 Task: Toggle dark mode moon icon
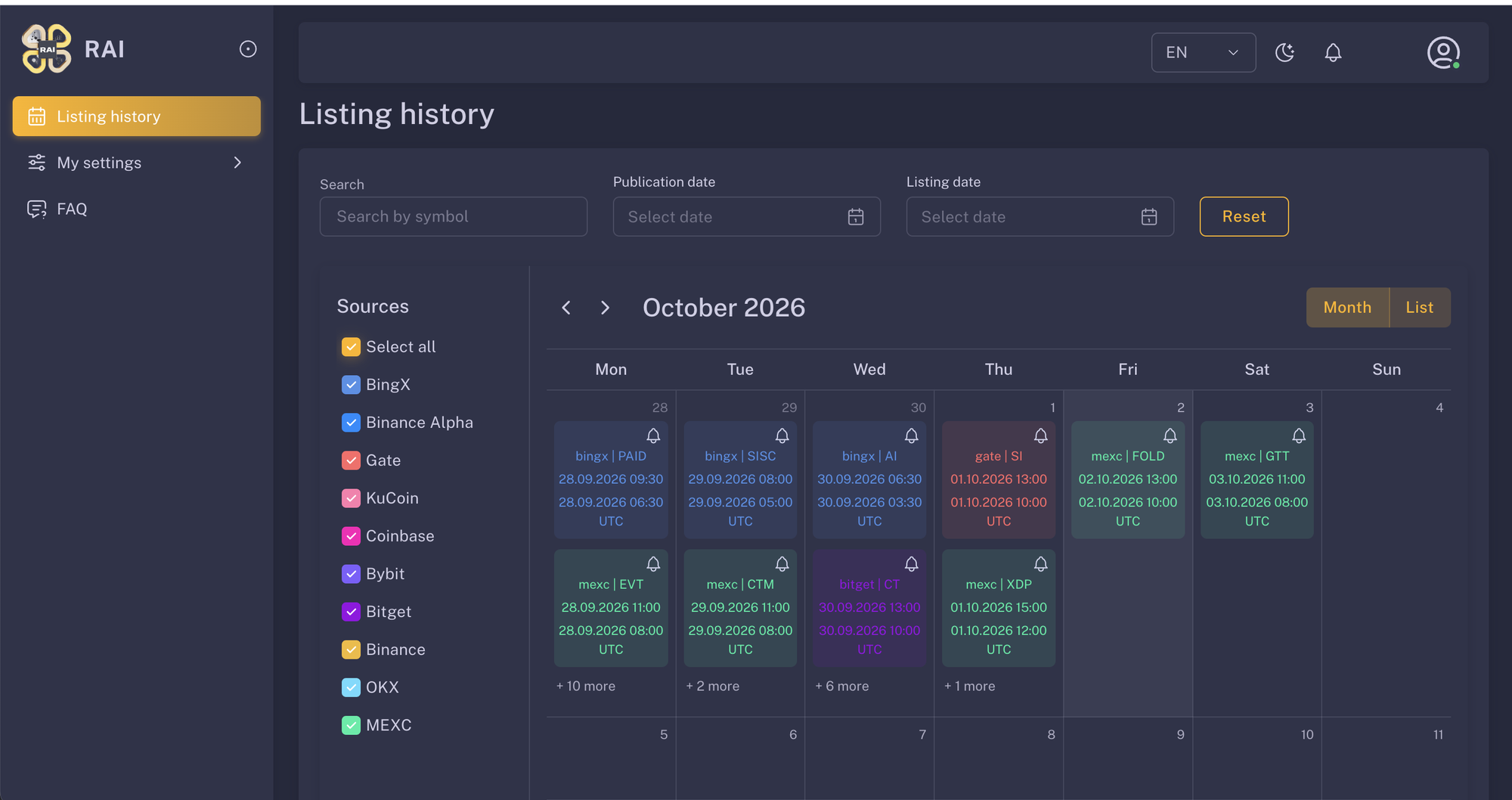coord(1284,52)
